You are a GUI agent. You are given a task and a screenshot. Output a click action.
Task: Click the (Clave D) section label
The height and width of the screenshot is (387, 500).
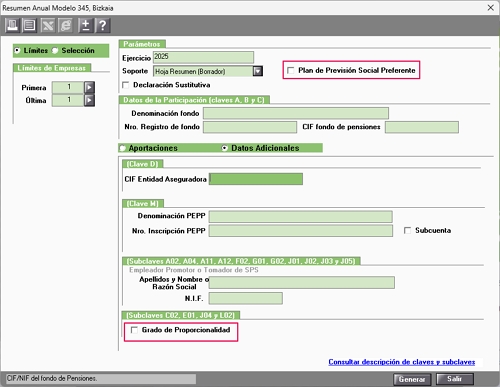click(142, 164)
